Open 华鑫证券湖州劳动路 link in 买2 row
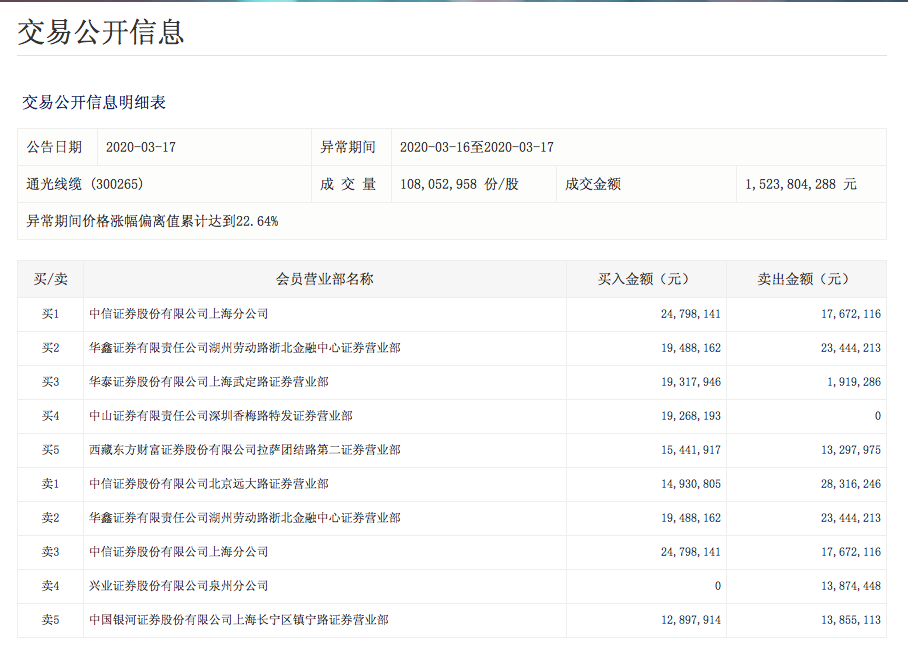 (x=244, y=348)
